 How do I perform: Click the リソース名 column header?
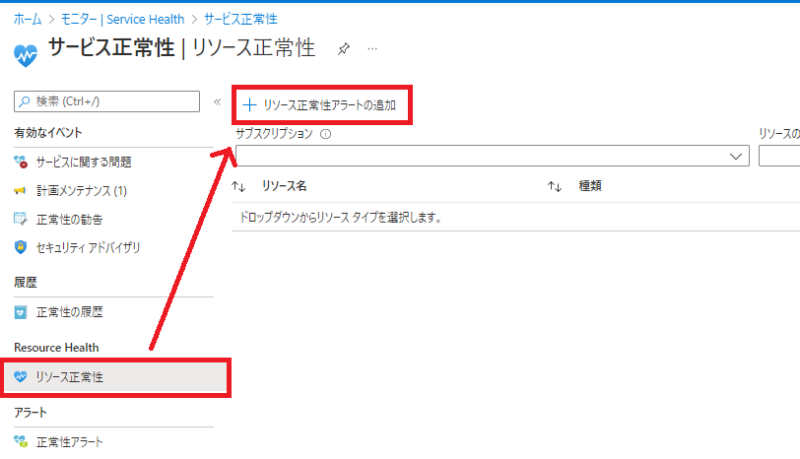[284, 186]
